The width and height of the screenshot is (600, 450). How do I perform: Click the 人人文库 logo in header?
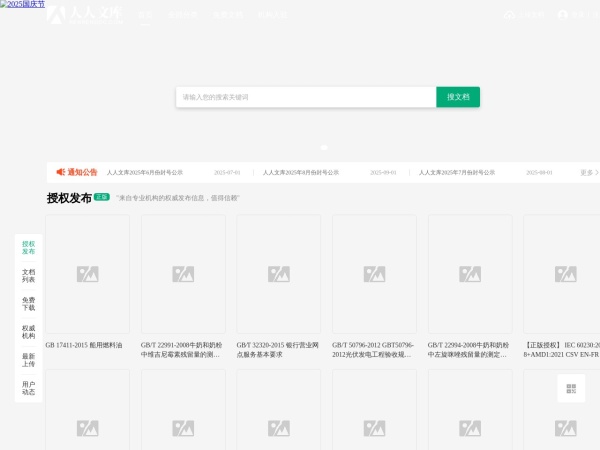(x=85, y=15)
